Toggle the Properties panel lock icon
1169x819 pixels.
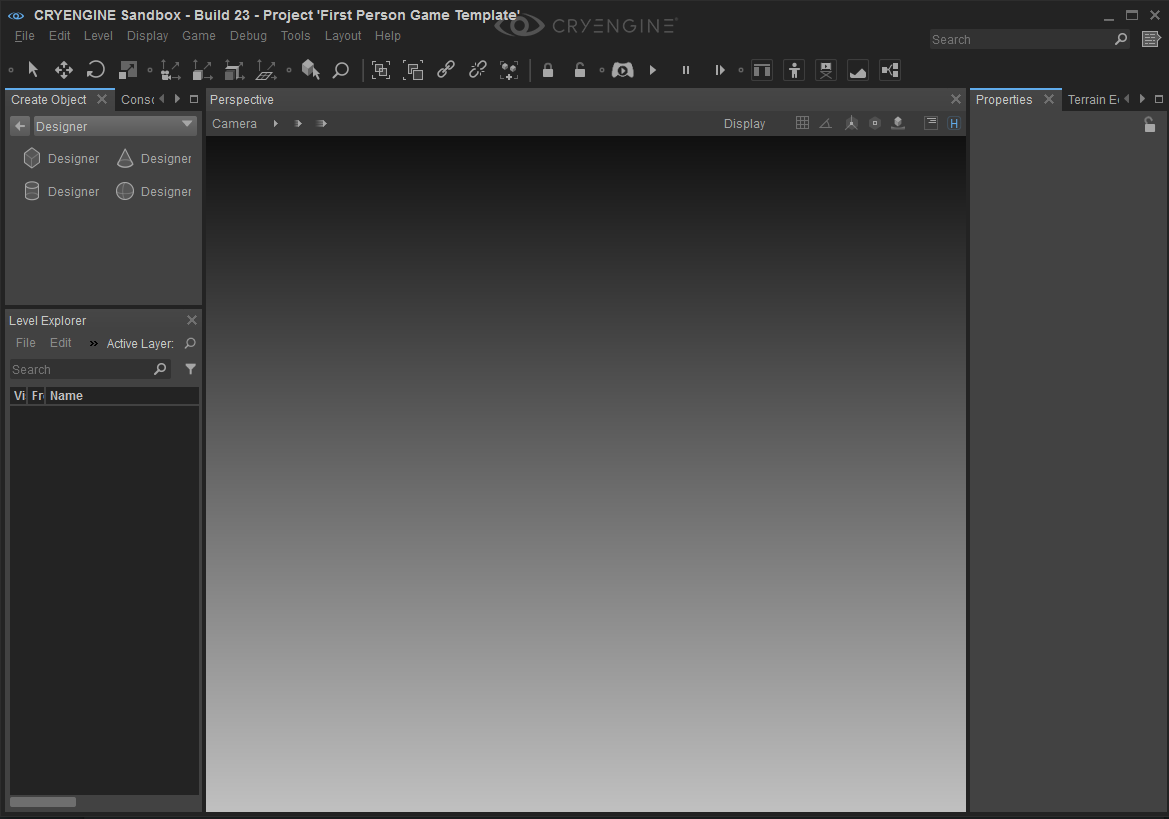(x=1150, y=124)
